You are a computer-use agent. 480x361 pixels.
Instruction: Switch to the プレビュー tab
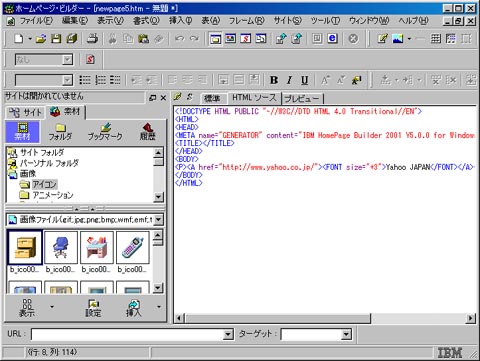click(x=302, y=98)
